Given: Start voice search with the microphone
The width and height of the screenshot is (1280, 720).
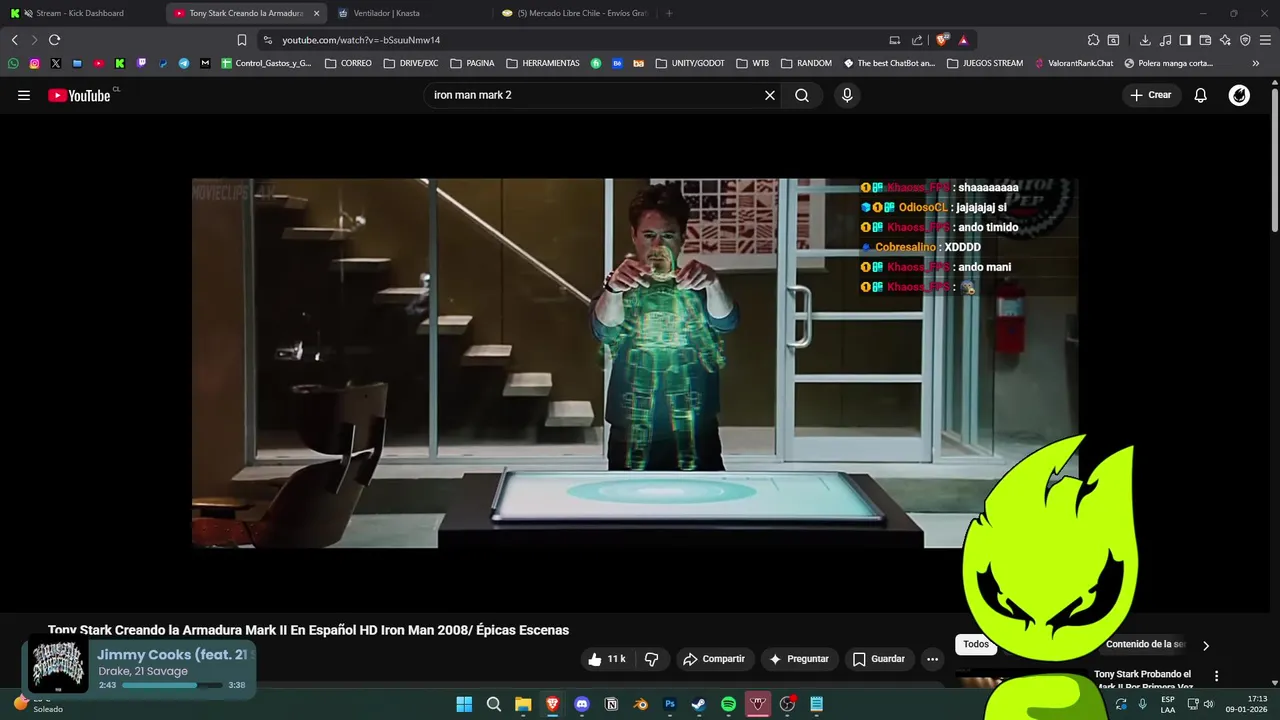Looking at the screenshot, I should 847,95.
